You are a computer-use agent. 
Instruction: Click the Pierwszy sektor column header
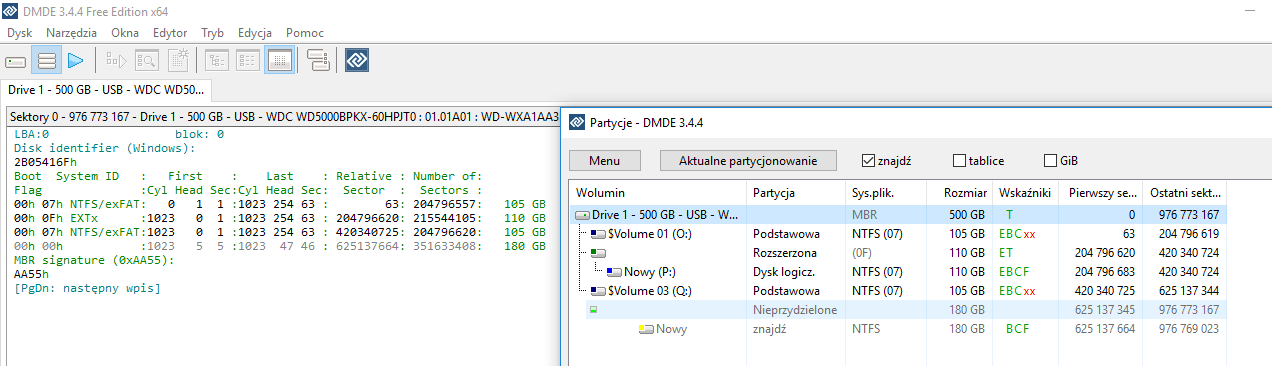pyautogui.click(x=1102, y=192)
